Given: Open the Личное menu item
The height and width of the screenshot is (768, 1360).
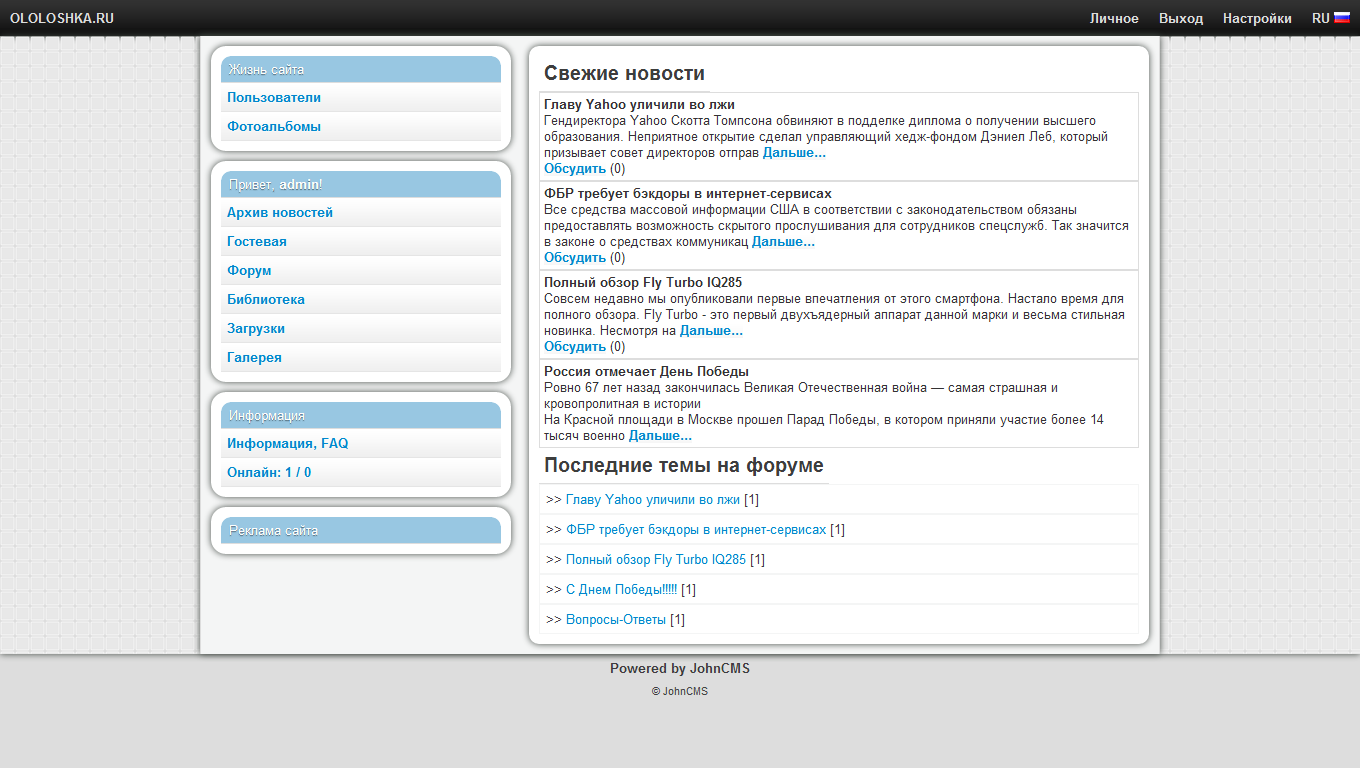Looking at the screenshot, I should click(x=1113, y=18).
